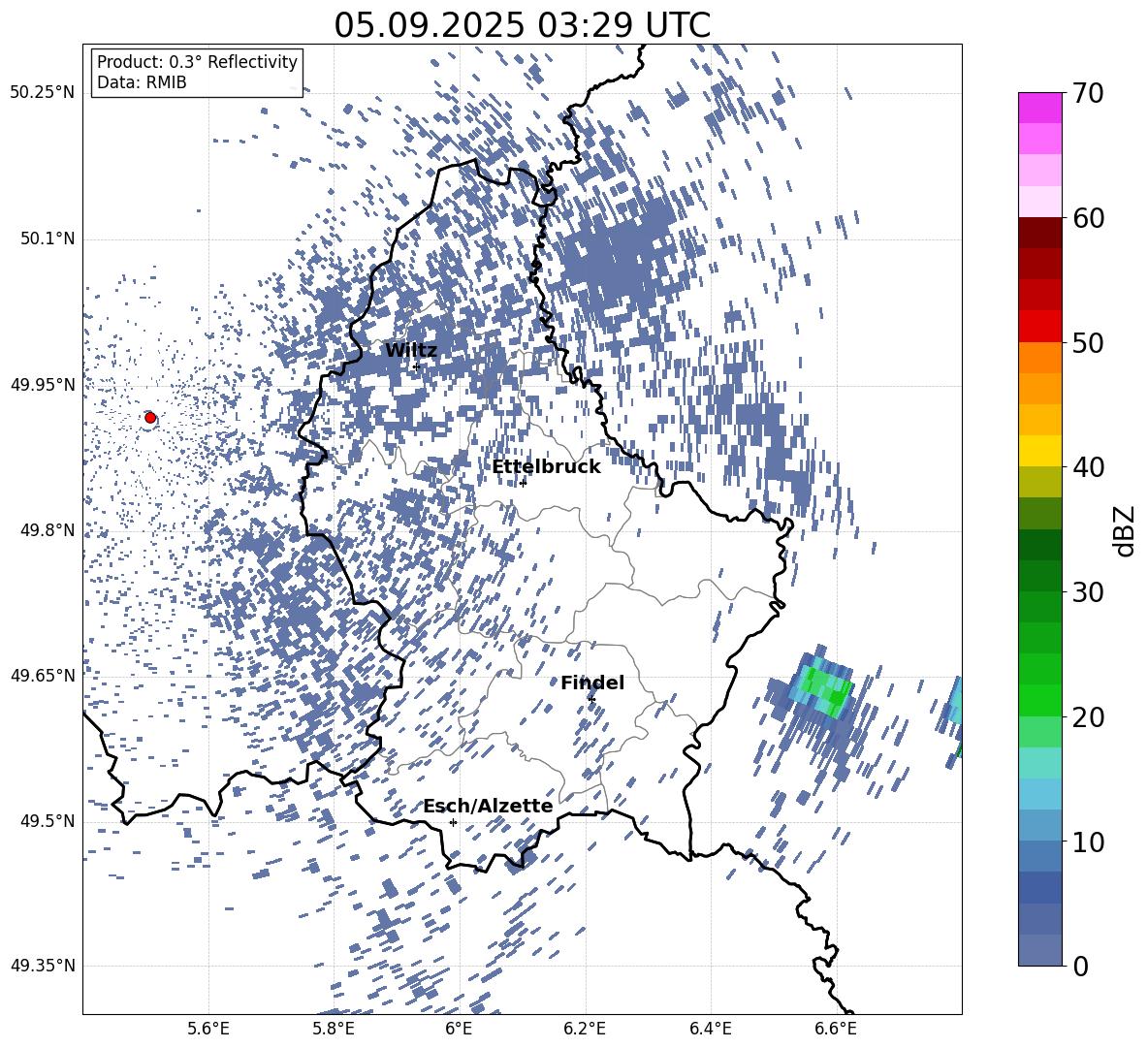Click the colorbar 40 tick label
Image resolution: width=1148 pixels, height=1048 pixels.
1088,467
